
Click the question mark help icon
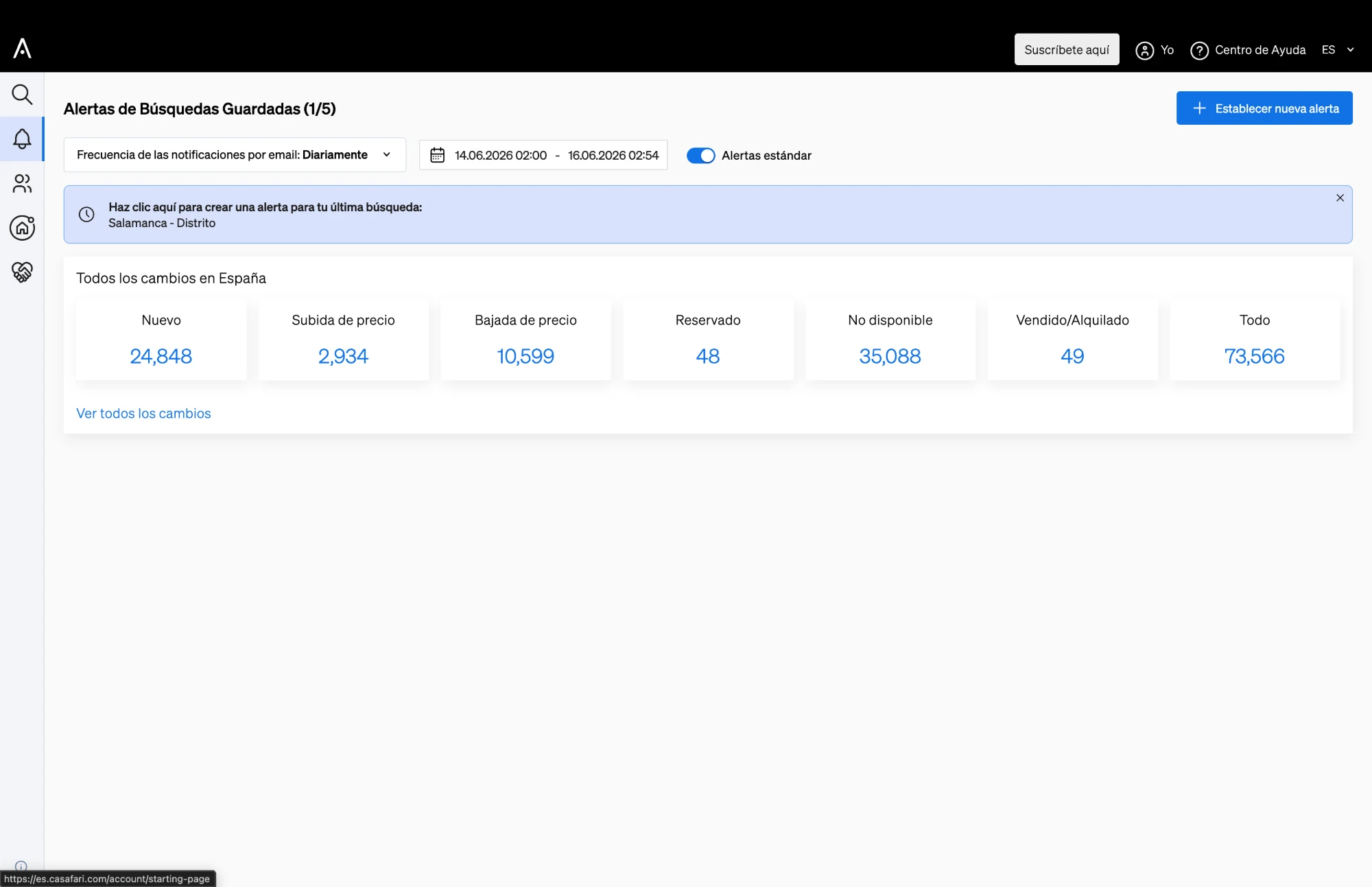coord(1199,50)
